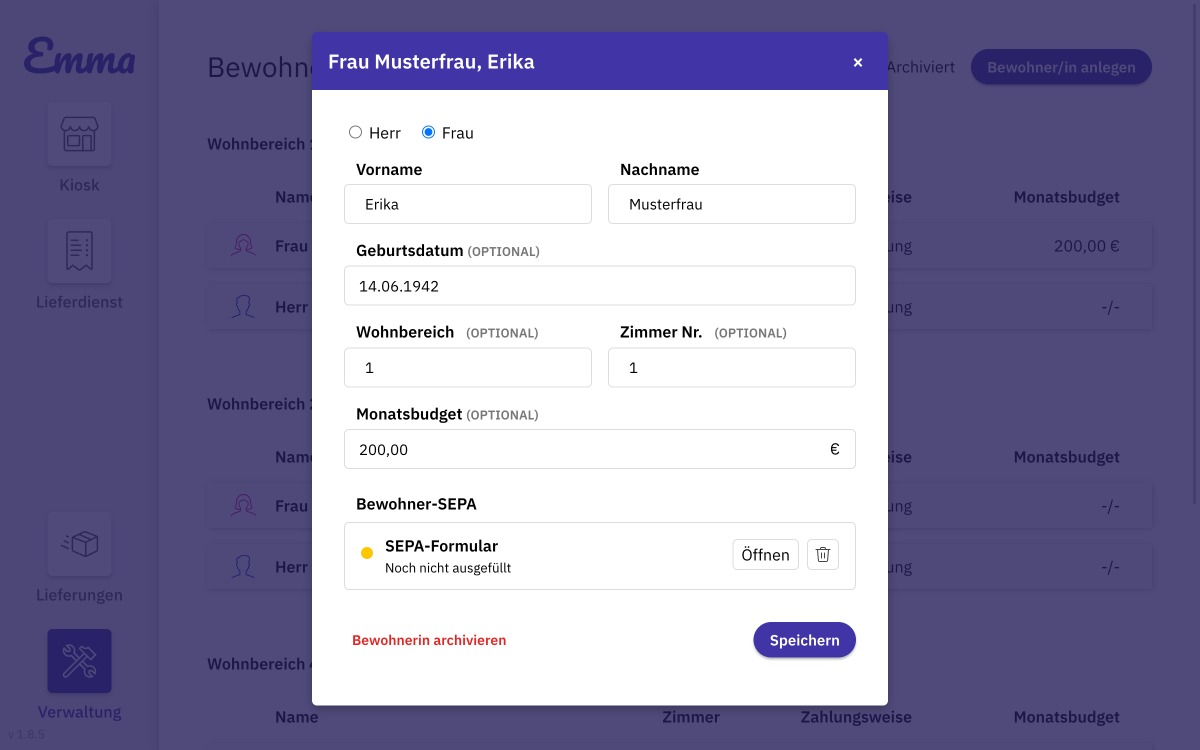Click the Vorname input field
1200x750 pixels.
point(468,204)
